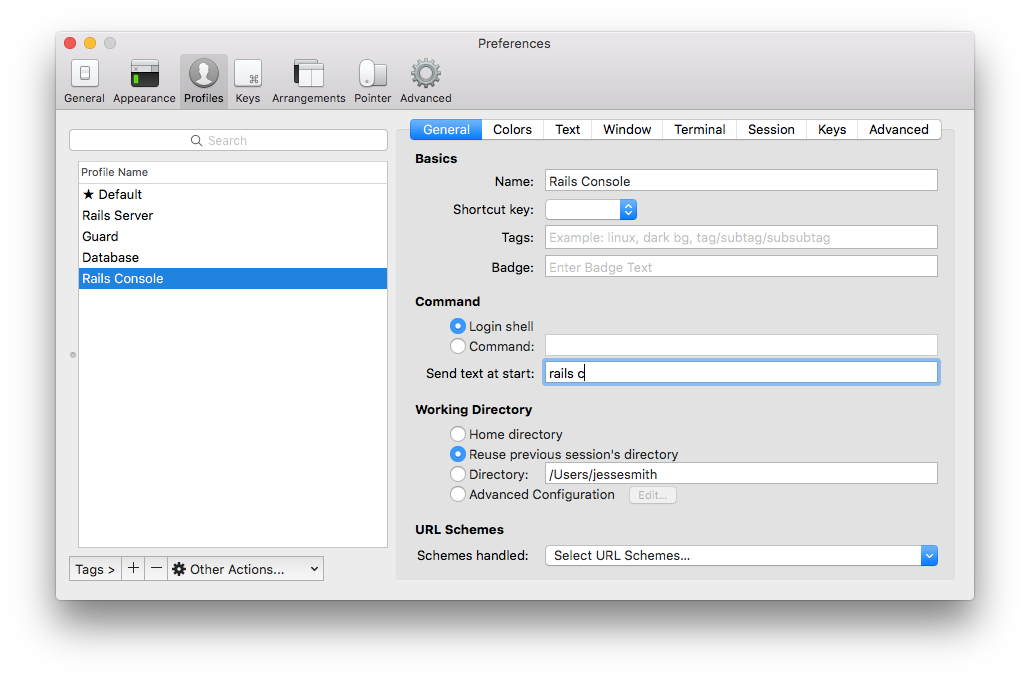The height and width of the screenshot is (680, 1030).
Task: Click the Send text at start field
Action: point(741,373)
